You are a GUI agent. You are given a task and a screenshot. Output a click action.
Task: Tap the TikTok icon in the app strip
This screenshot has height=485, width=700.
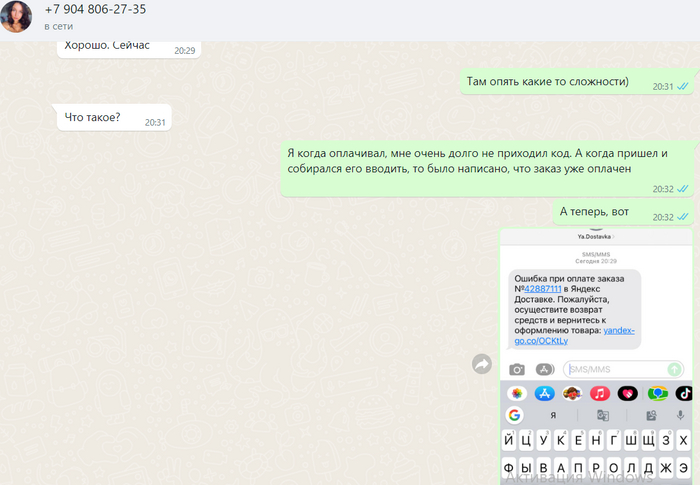click(x=684, y=393)
